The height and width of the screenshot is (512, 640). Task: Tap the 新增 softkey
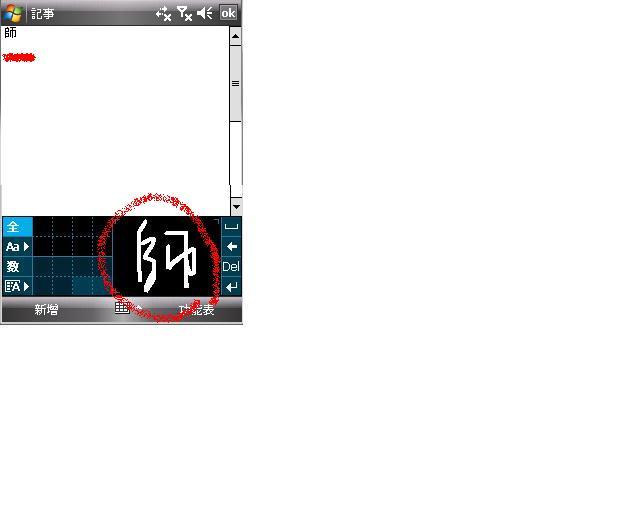pos(46,310)
